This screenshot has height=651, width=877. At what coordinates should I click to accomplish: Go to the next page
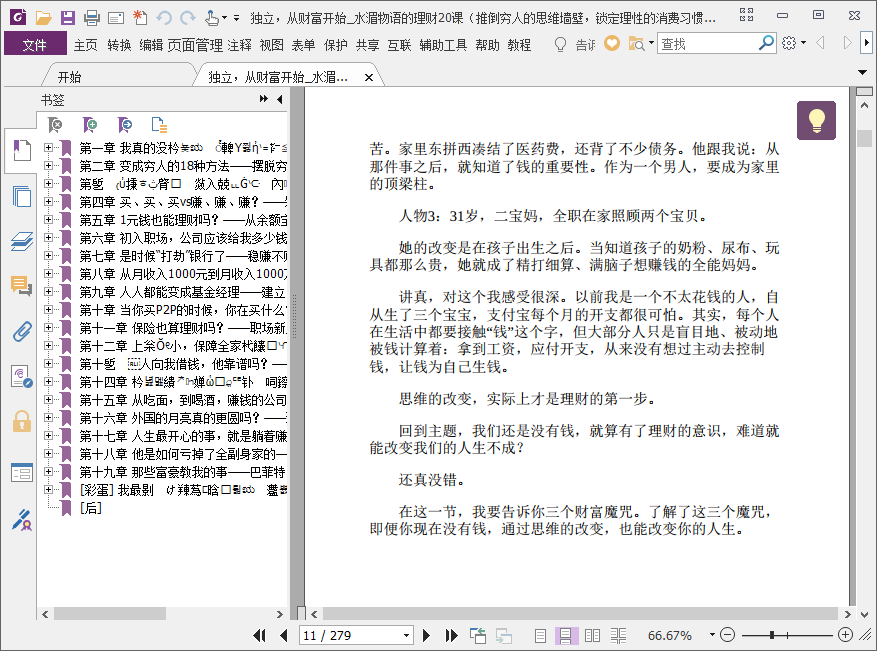(x=426, y=635)
